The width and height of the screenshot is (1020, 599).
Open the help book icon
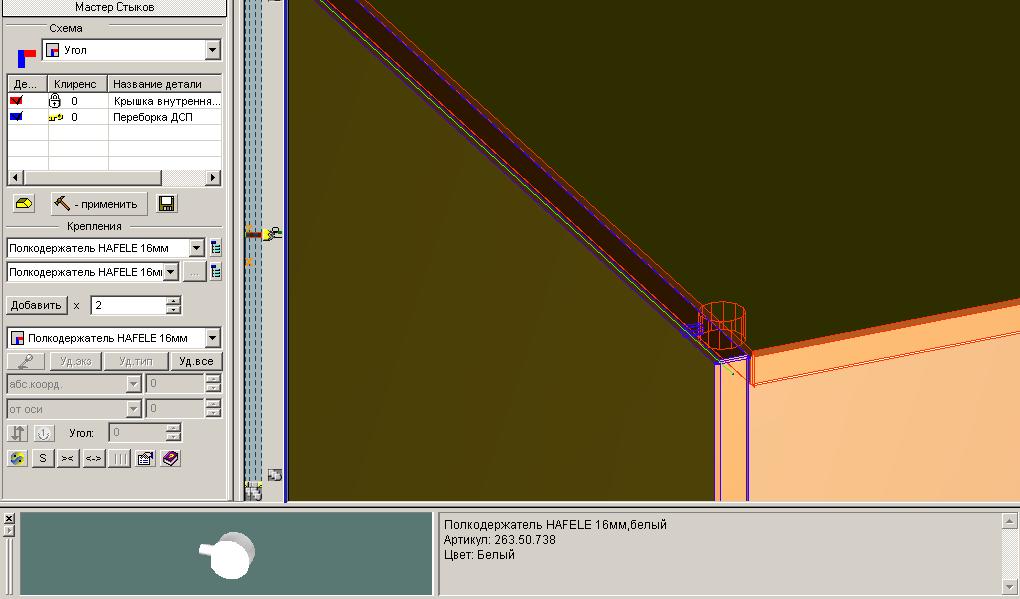tap(171, 458)
